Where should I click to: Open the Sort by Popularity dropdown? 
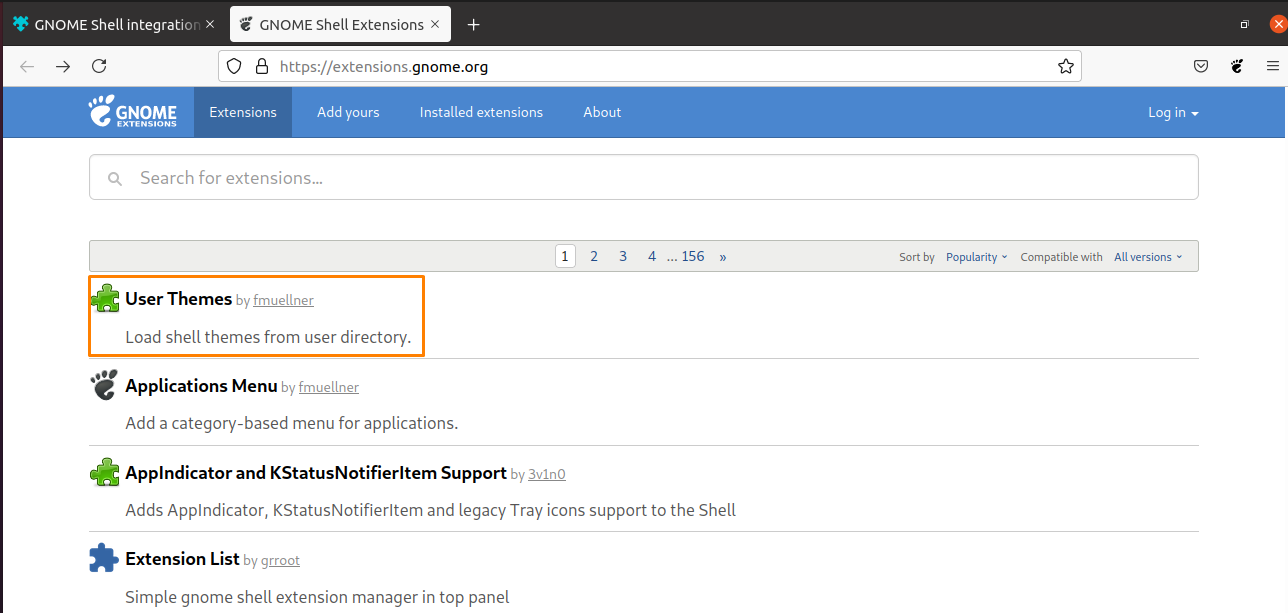(977, 257)
